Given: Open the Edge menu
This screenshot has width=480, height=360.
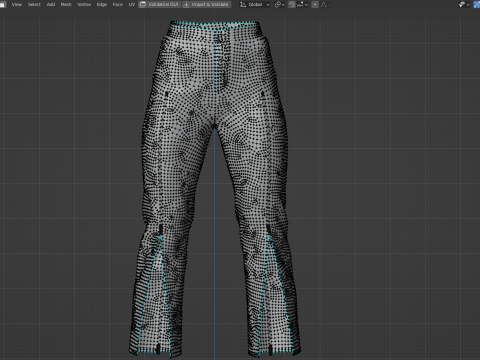Looking at the screenshot, I should (102, 4).
